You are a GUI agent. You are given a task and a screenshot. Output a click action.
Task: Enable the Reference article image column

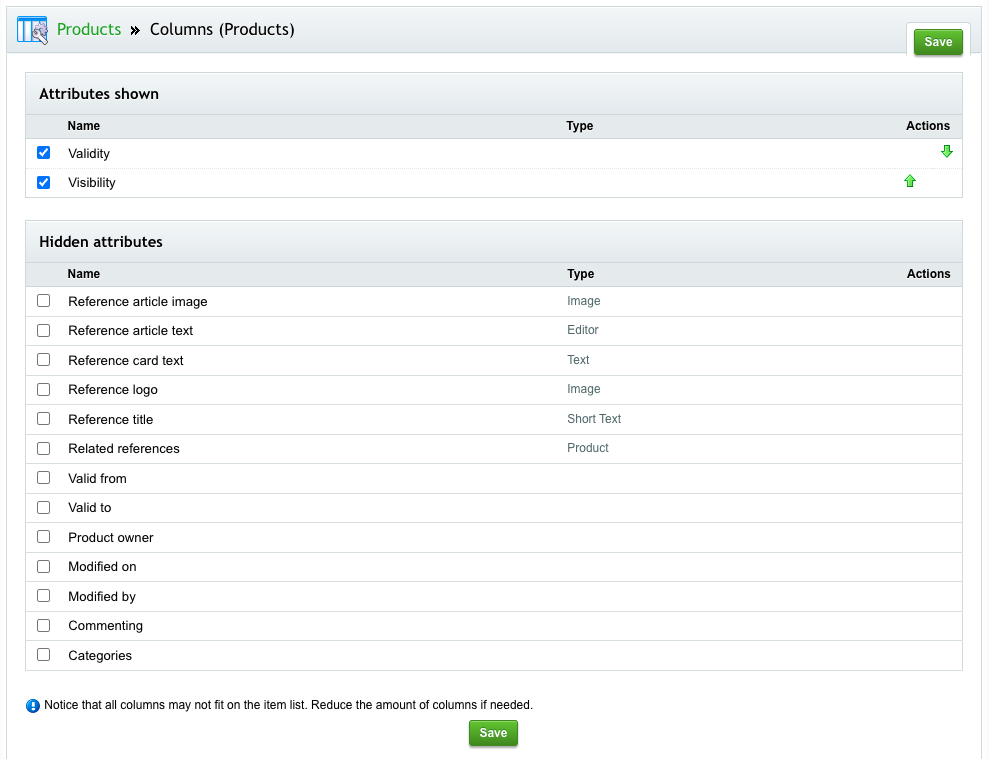tap(43, 300)
